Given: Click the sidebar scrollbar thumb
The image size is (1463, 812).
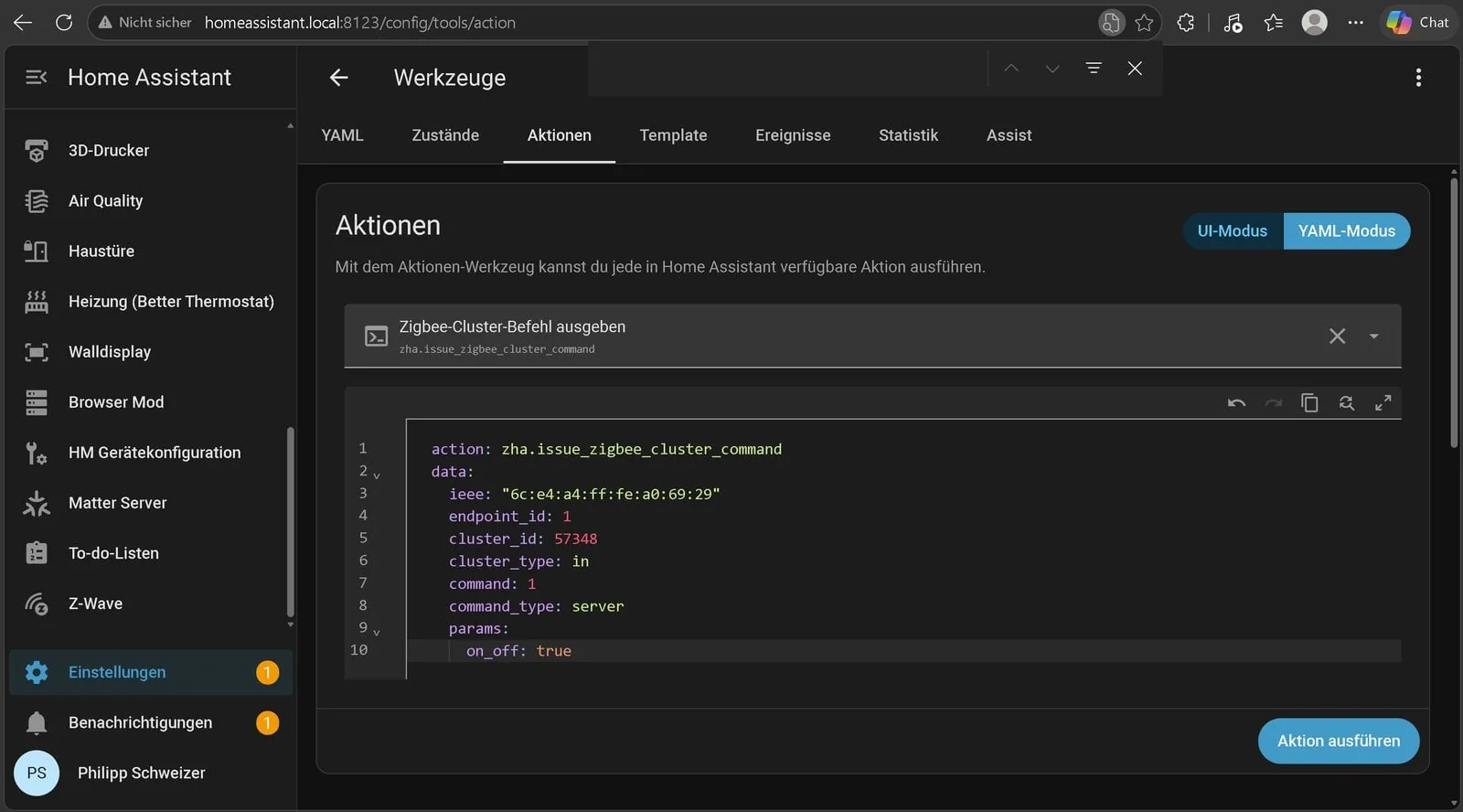Looking at the screenshot, I should pos(291,522).
